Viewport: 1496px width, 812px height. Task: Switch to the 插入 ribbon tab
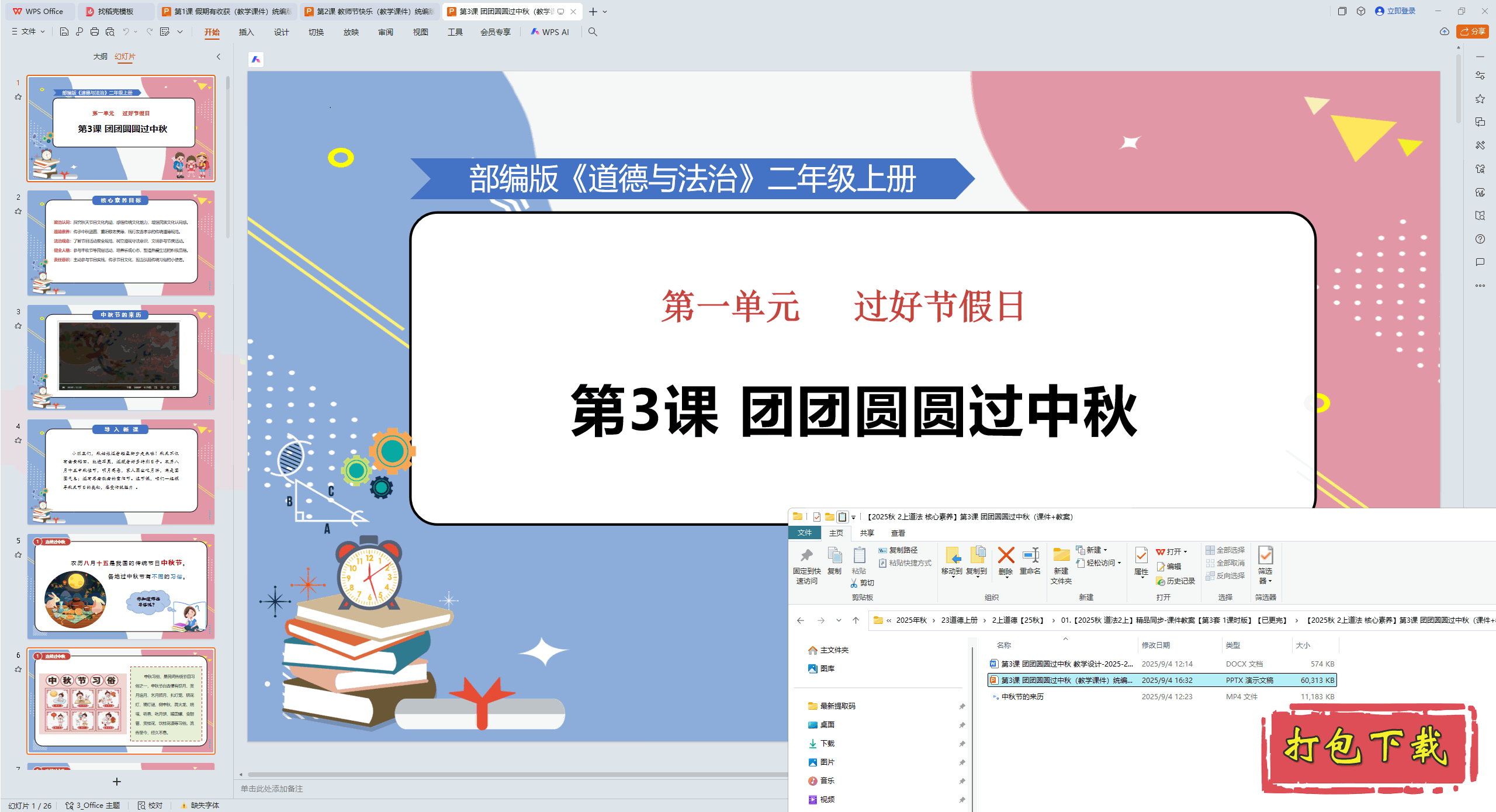(246, 32)
